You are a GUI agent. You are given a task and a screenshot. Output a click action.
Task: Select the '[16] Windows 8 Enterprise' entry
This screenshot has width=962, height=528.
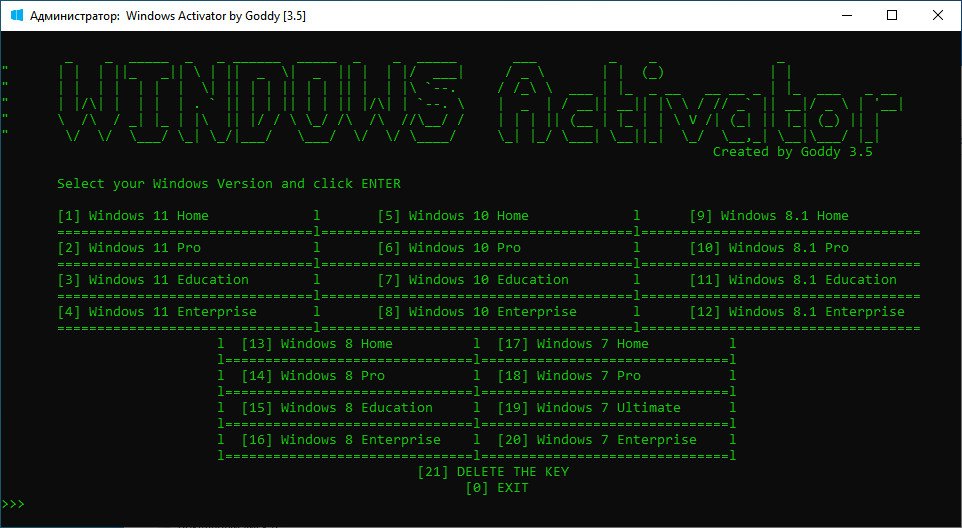coord(341,440)
